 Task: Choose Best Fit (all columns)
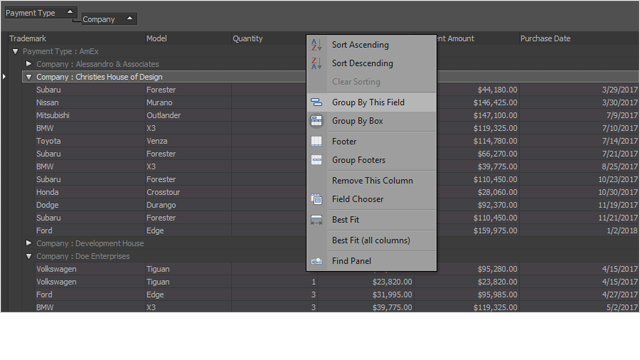click(x=371, y=240)
